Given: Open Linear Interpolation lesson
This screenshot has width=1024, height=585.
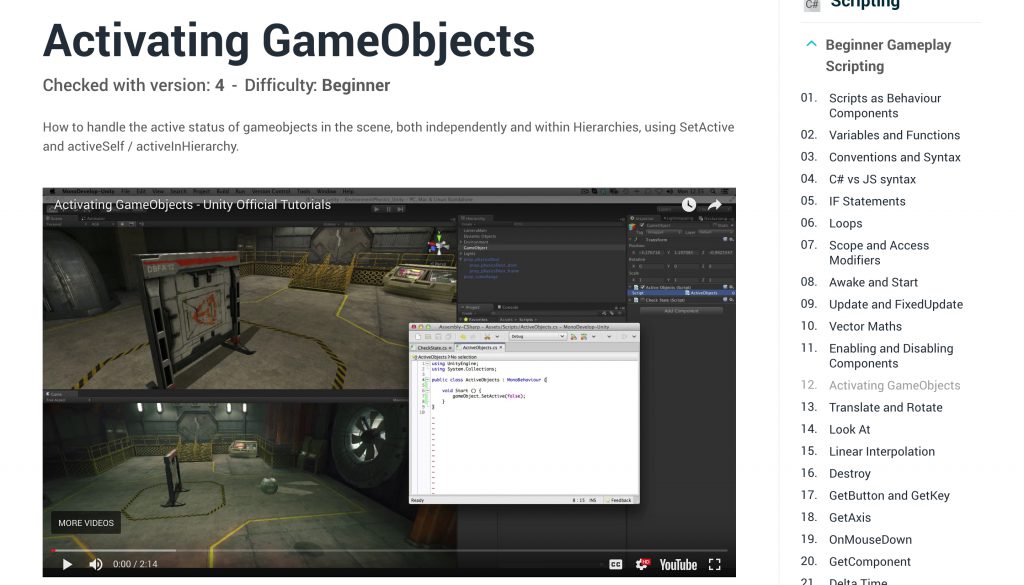Looking at the screenshot, I should point(882,452).
